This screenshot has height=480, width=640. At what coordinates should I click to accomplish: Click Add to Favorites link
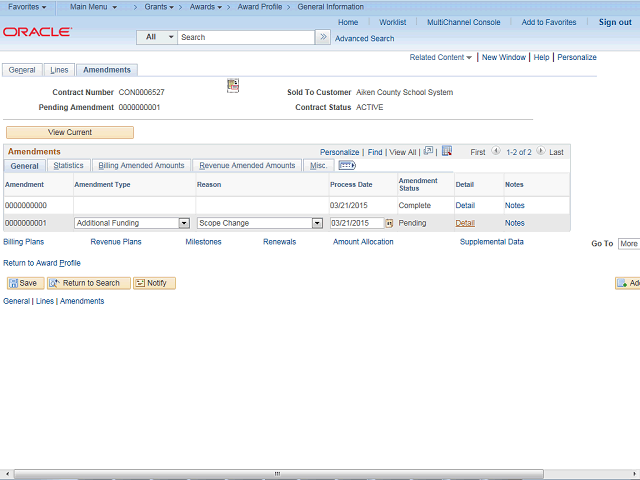coord(549,22)
